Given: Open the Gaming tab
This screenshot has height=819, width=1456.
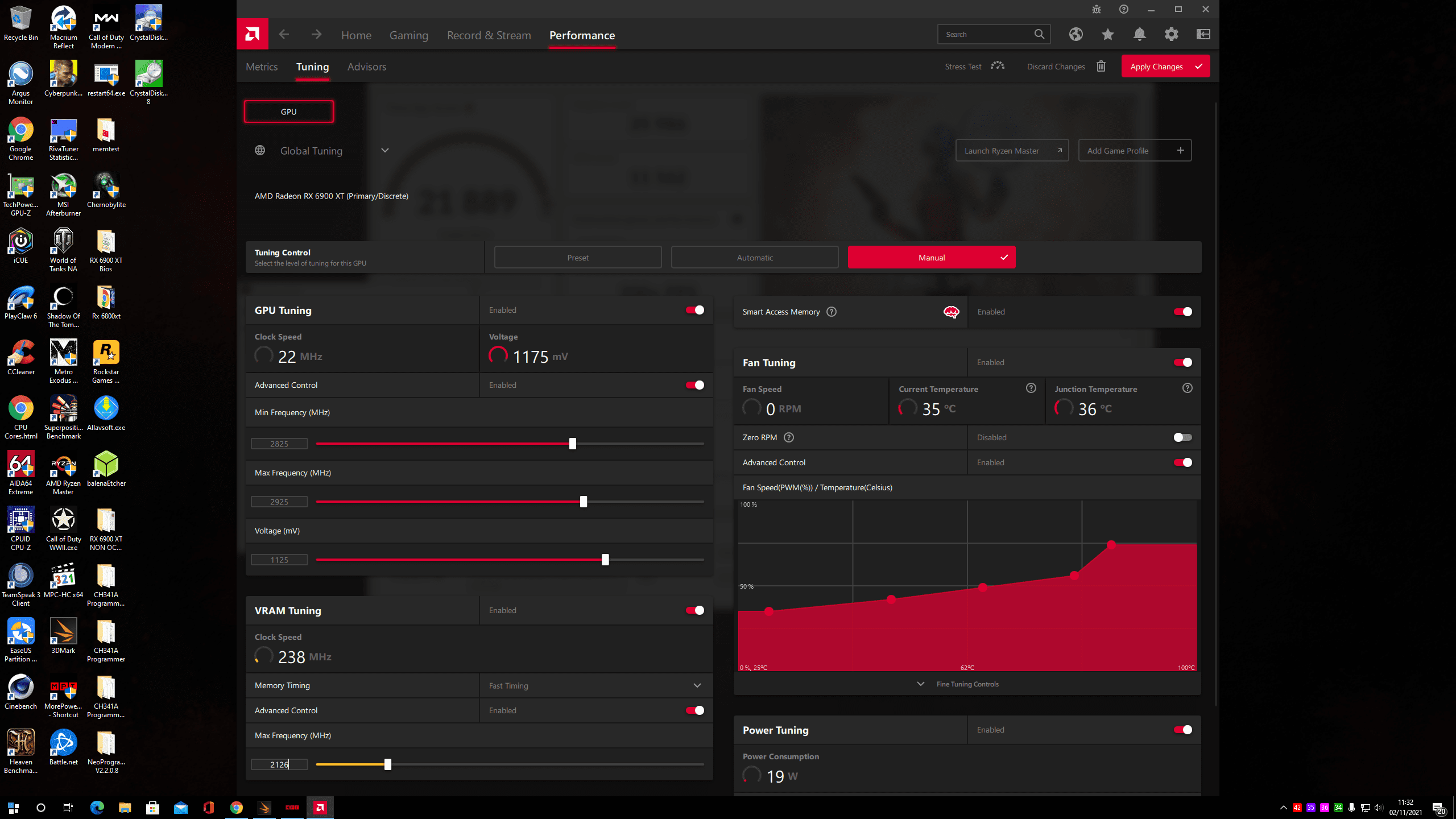Looking at the screenshot, I should coord(408,35).
